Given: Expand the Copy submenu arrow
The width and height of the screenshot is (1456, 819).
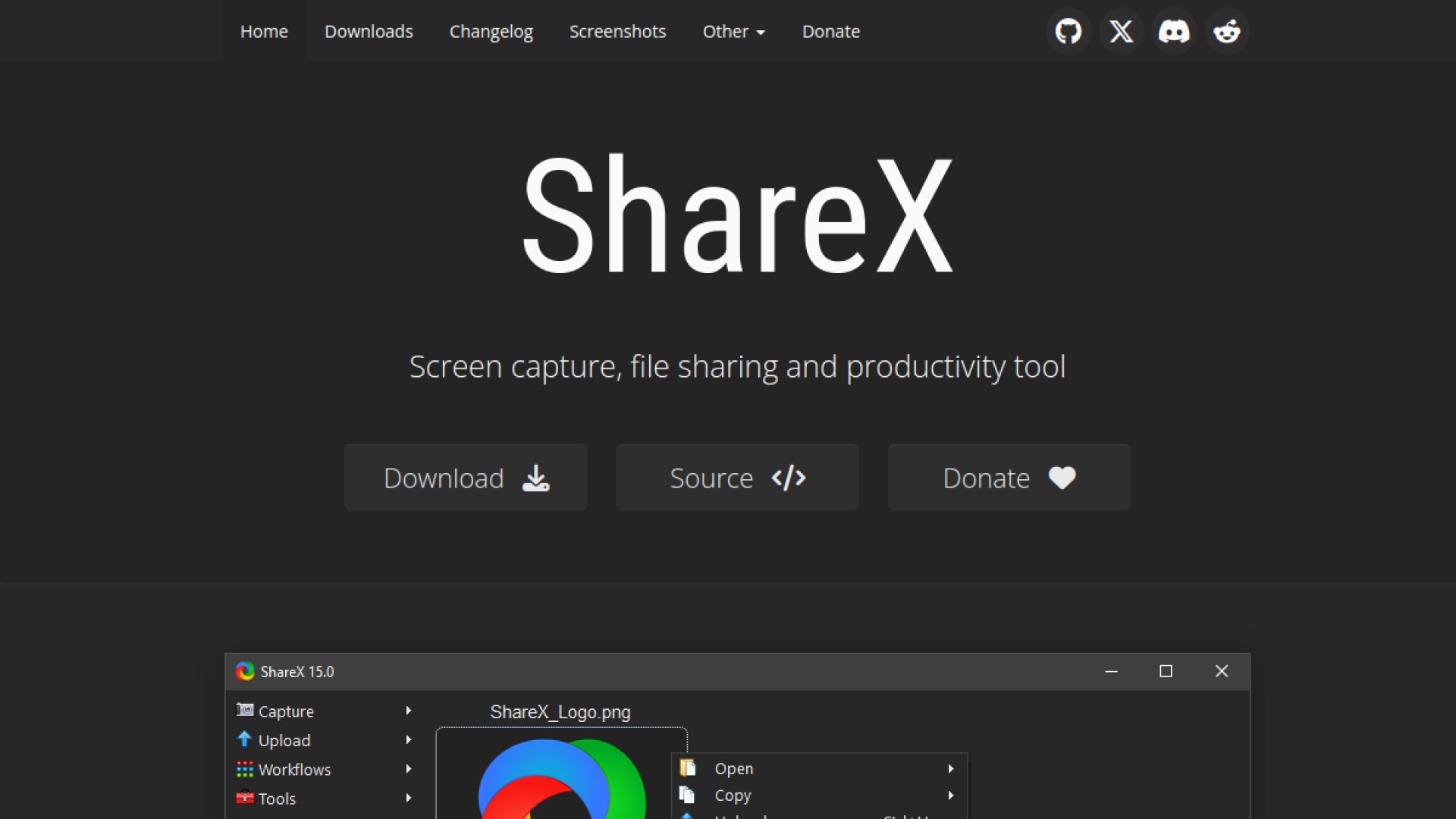Looking at the screenshot, I should tap(950, 795).
